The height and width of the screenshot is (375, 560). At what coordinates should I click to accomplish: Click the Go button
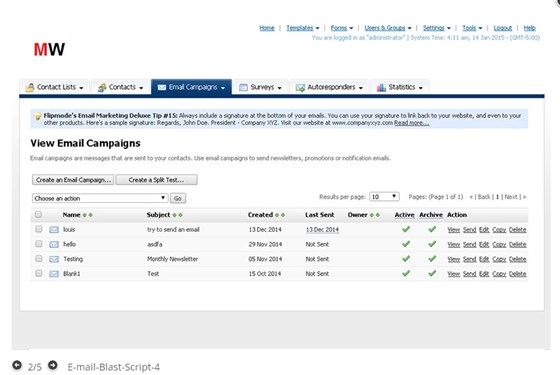[x=178, y=199]
